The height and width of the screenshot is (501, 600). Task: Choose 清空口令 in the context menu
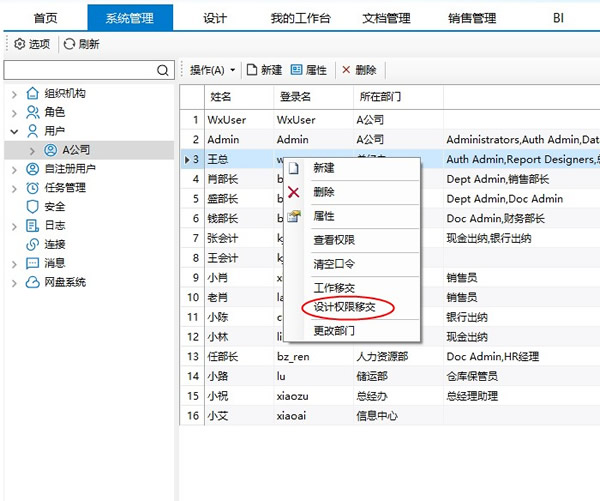(333, 264)
